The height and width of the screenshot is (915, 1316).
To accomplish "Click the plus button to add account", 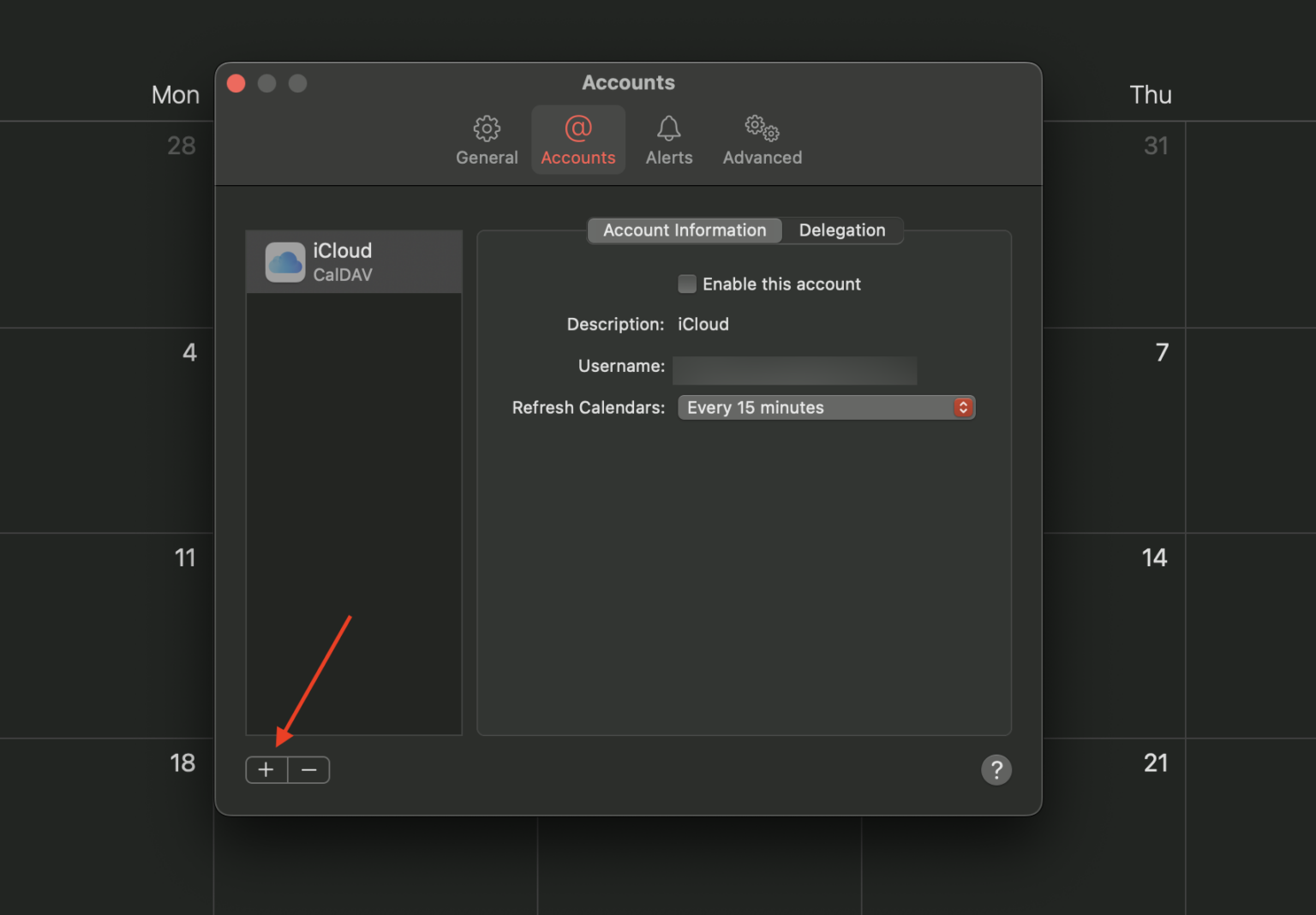I will coord(266,770).
